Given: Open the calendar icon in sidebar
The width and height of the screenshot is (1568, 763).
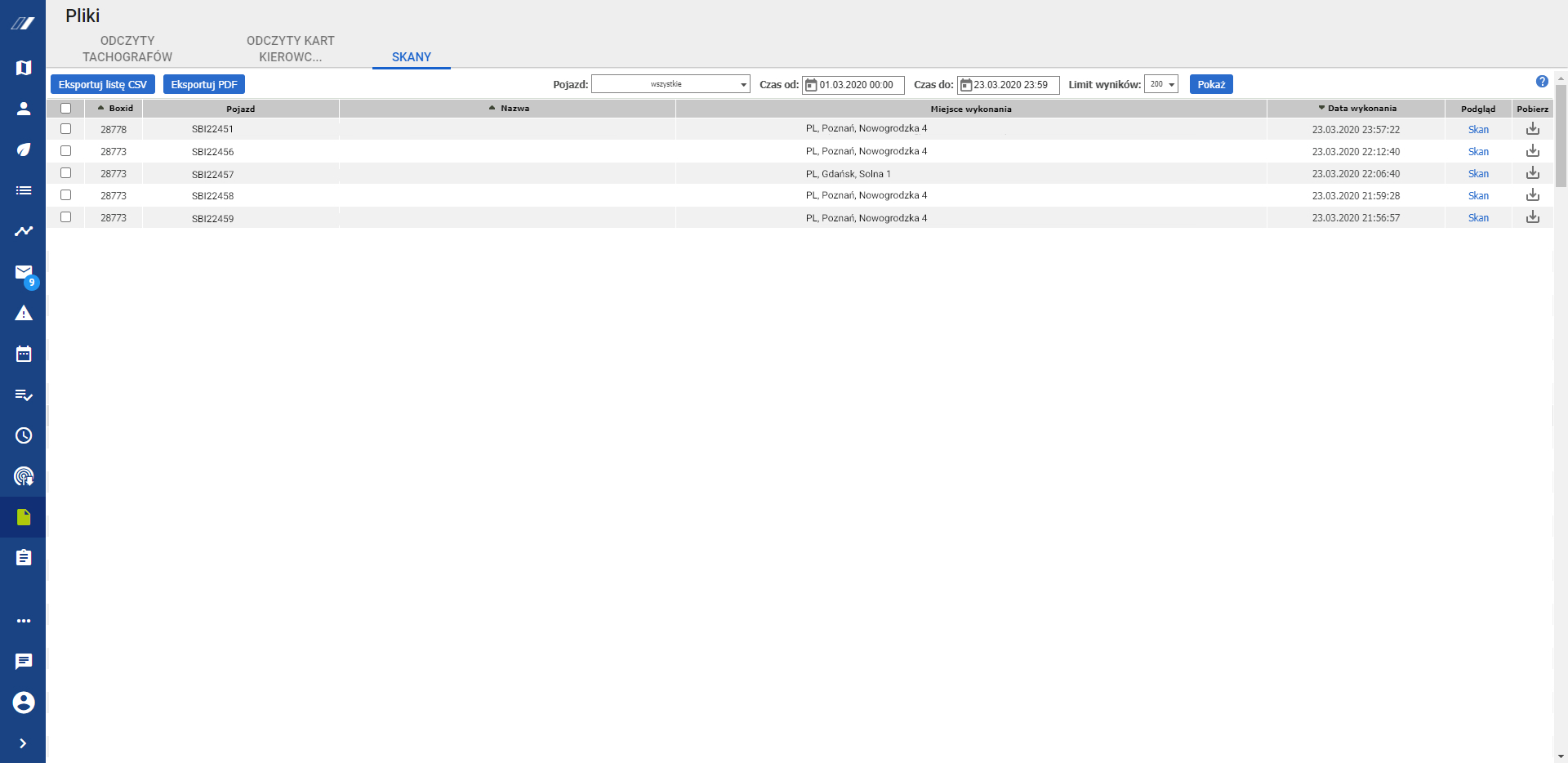Looking at the screenshot, I should (x=24, y=354).
